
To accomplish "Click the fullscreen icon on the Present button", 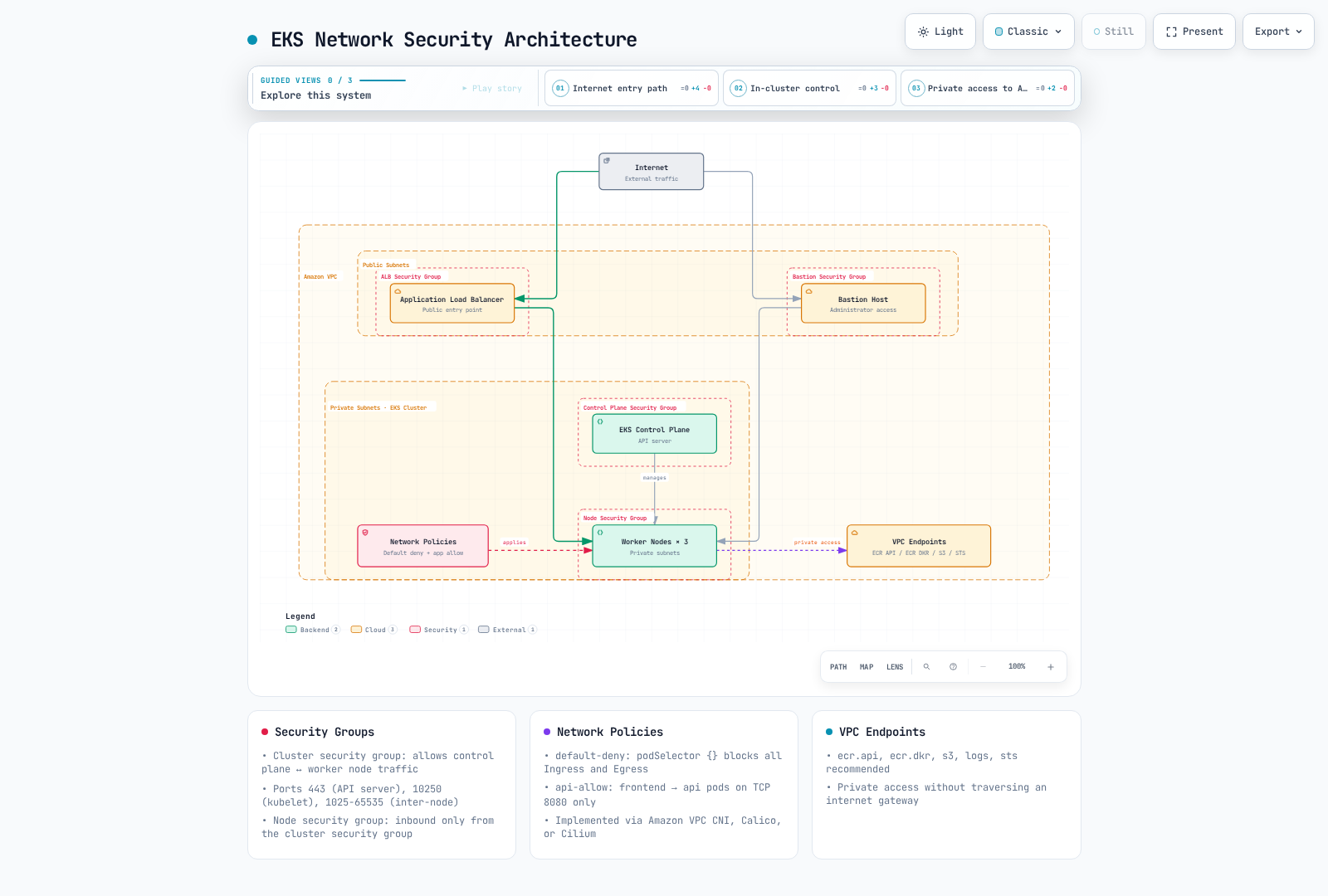I will click(x=1171, y=32).
